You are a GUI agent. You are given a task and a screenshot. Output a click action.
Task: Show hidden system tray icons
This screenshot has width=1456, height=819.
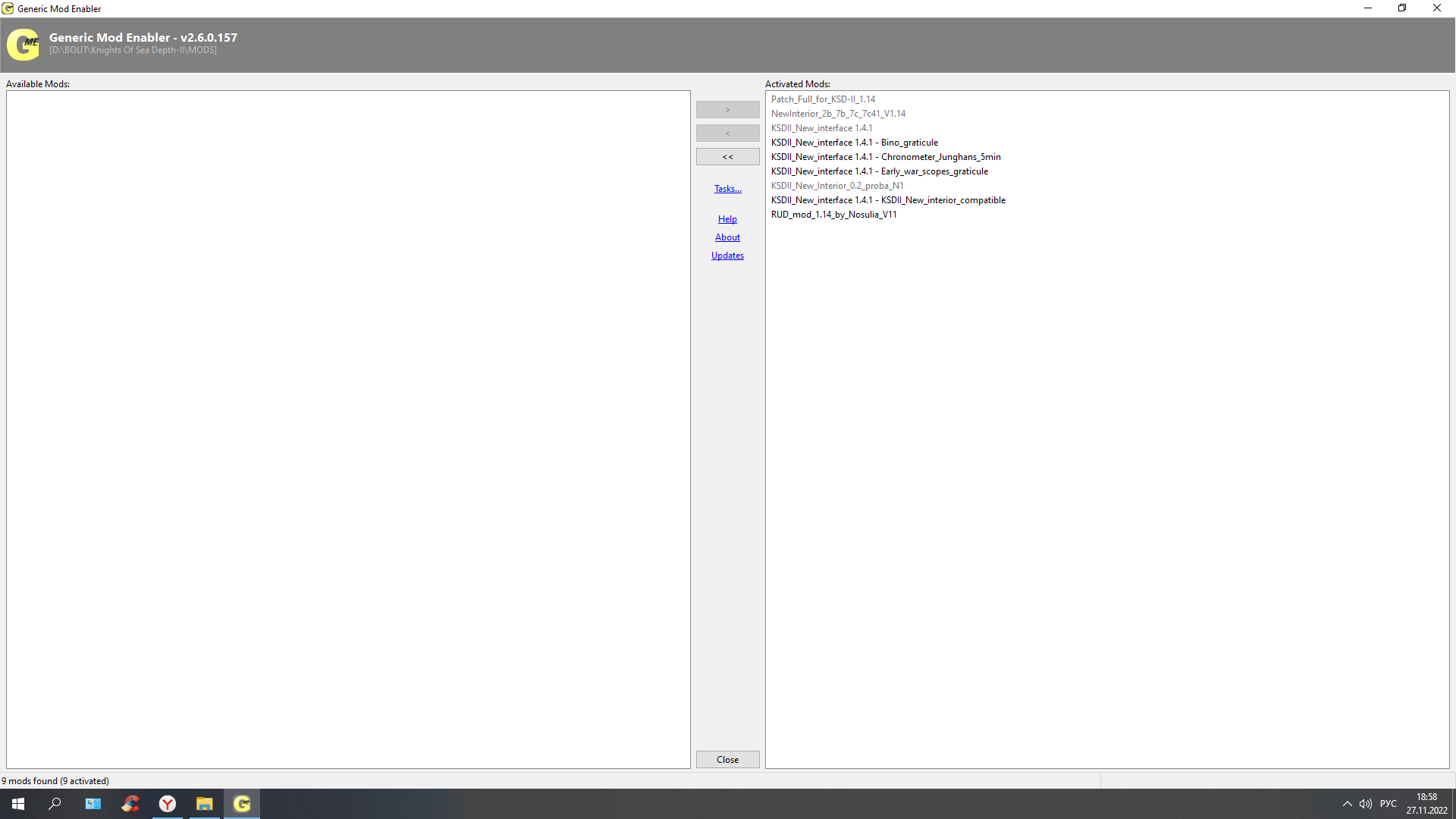tap(1348, 804)
